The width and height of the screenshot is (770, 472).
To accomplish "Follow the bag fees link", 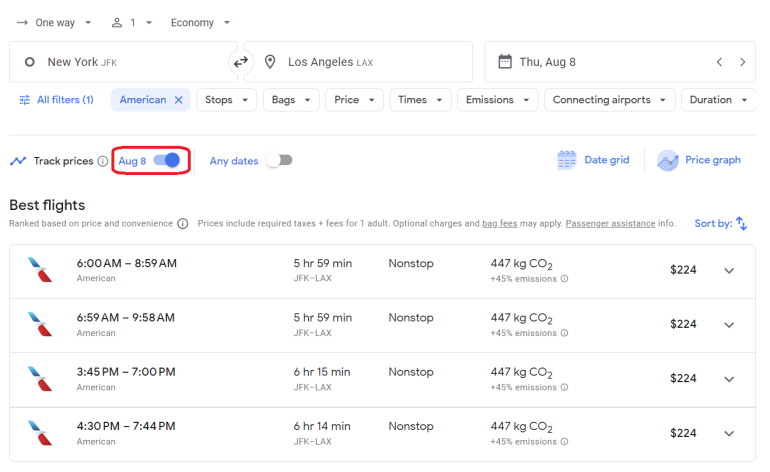I will coord(500,224).
